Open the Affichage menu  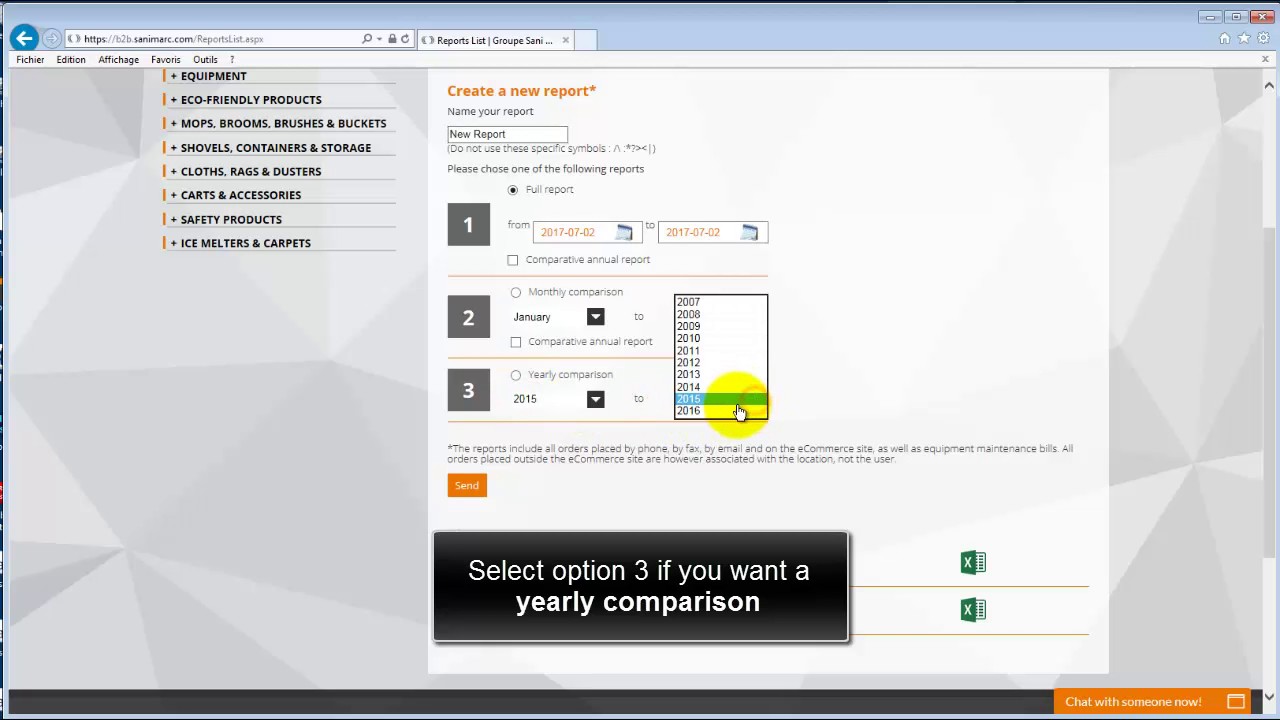click(x=118, y=60)
